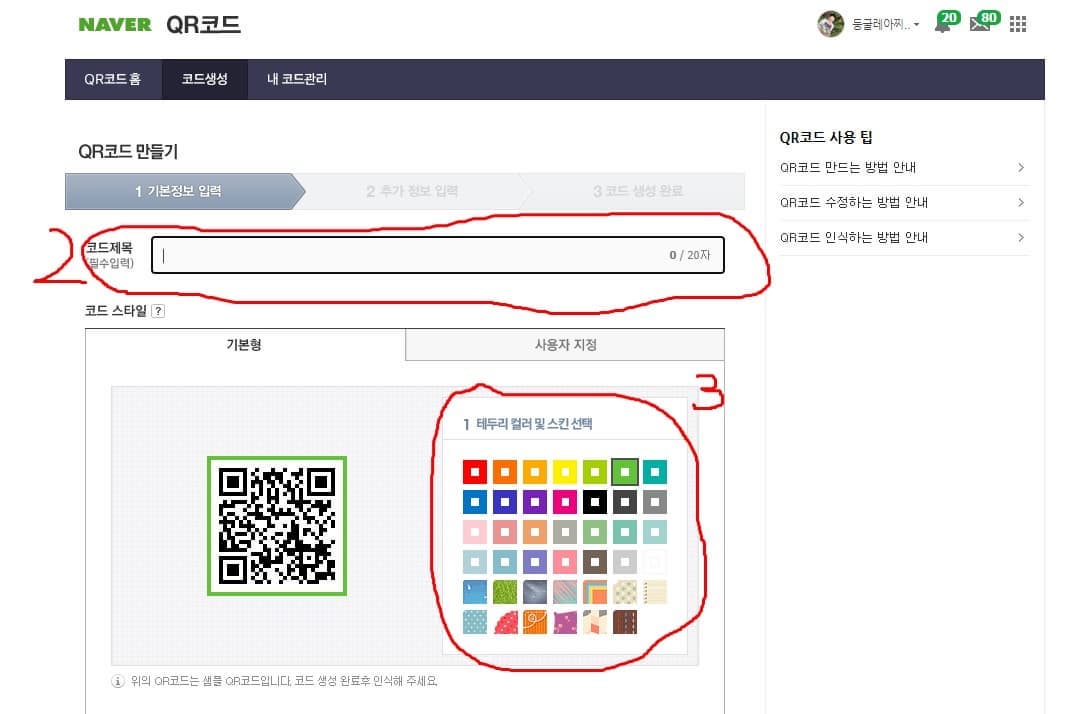Switch to the 사용자 지정 tab

point(564,344)
